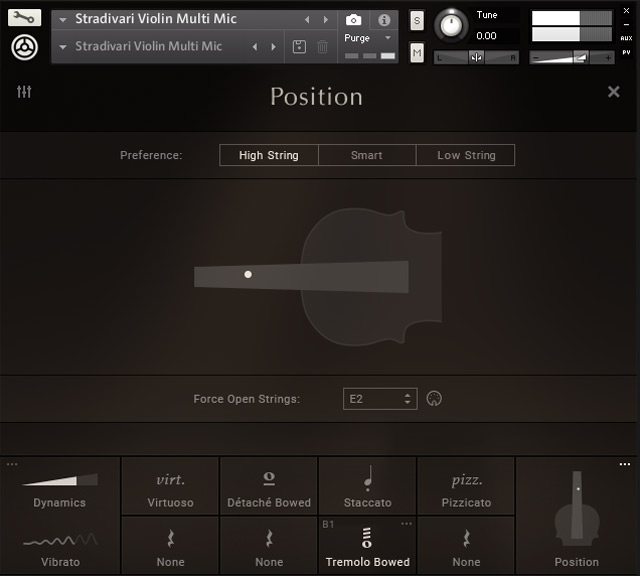This screenshot has height=576, width=640.
Task: Select High String preference
Action: coord(268,155)
